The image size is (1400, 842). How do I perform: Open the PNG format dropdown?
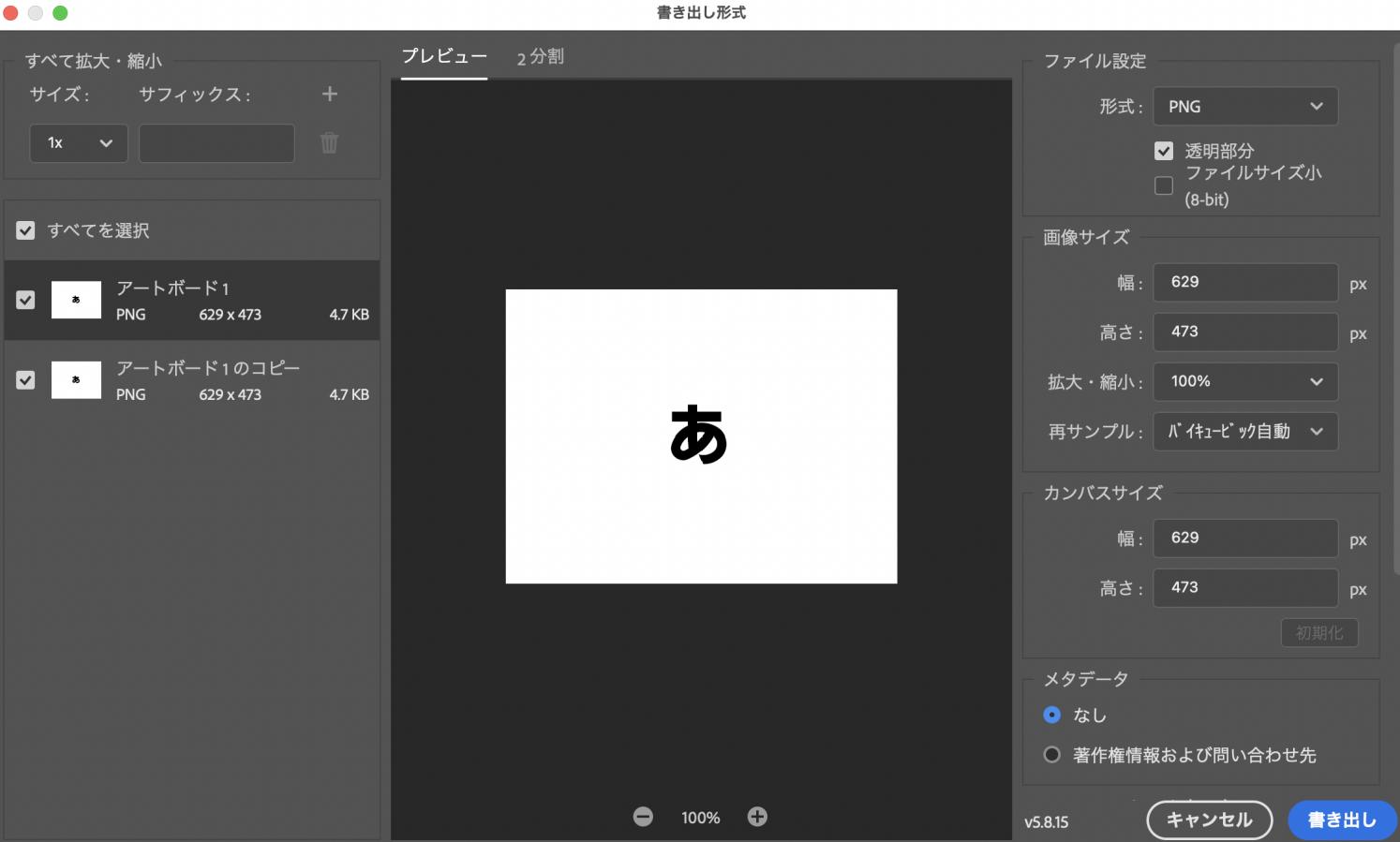1244,106
